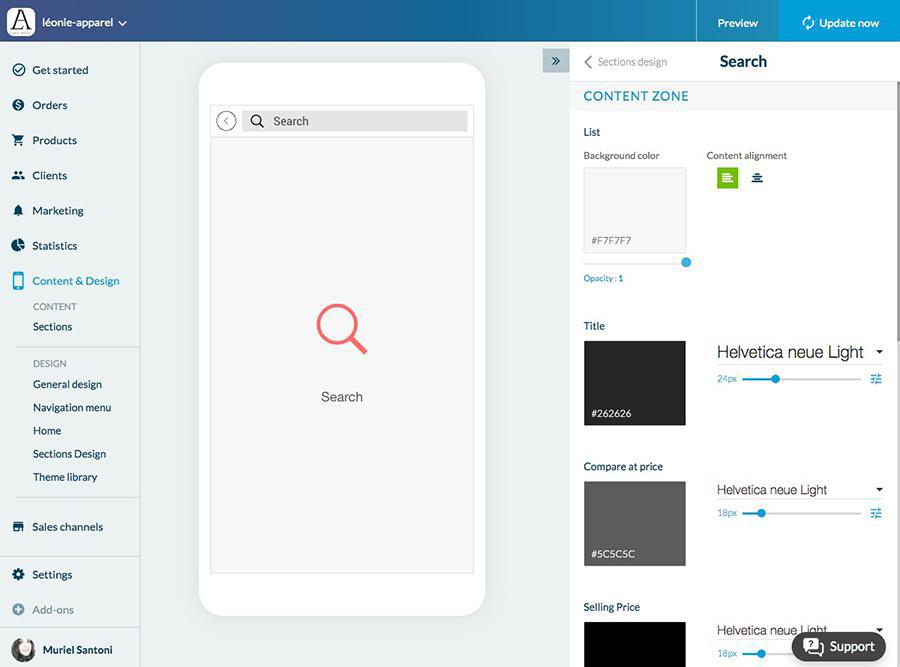Open the léonie-apparel account dropdown
Viewport: 900px width, 667px height.
(84, 22)
